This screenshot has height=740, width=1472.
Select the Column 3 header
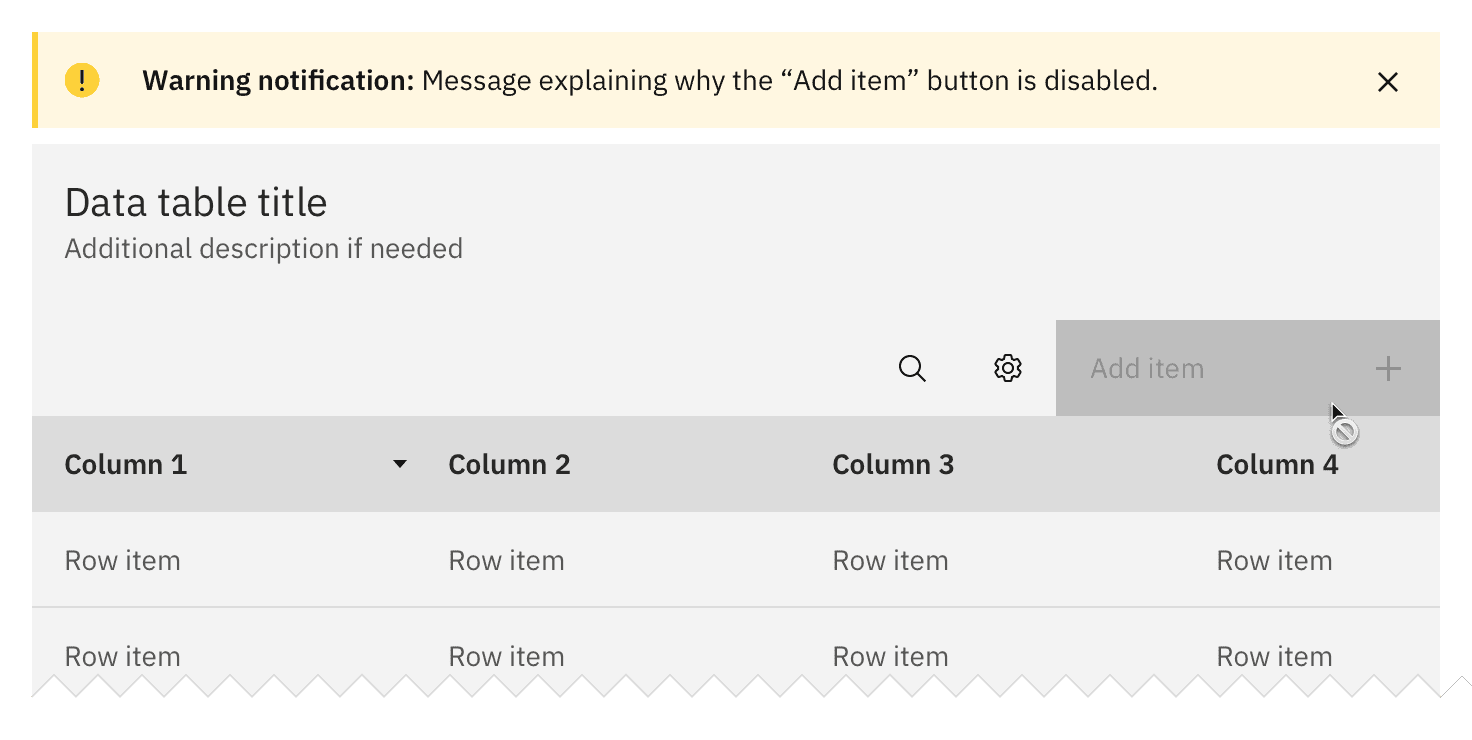pyautogui.click(x=893, y=464)
